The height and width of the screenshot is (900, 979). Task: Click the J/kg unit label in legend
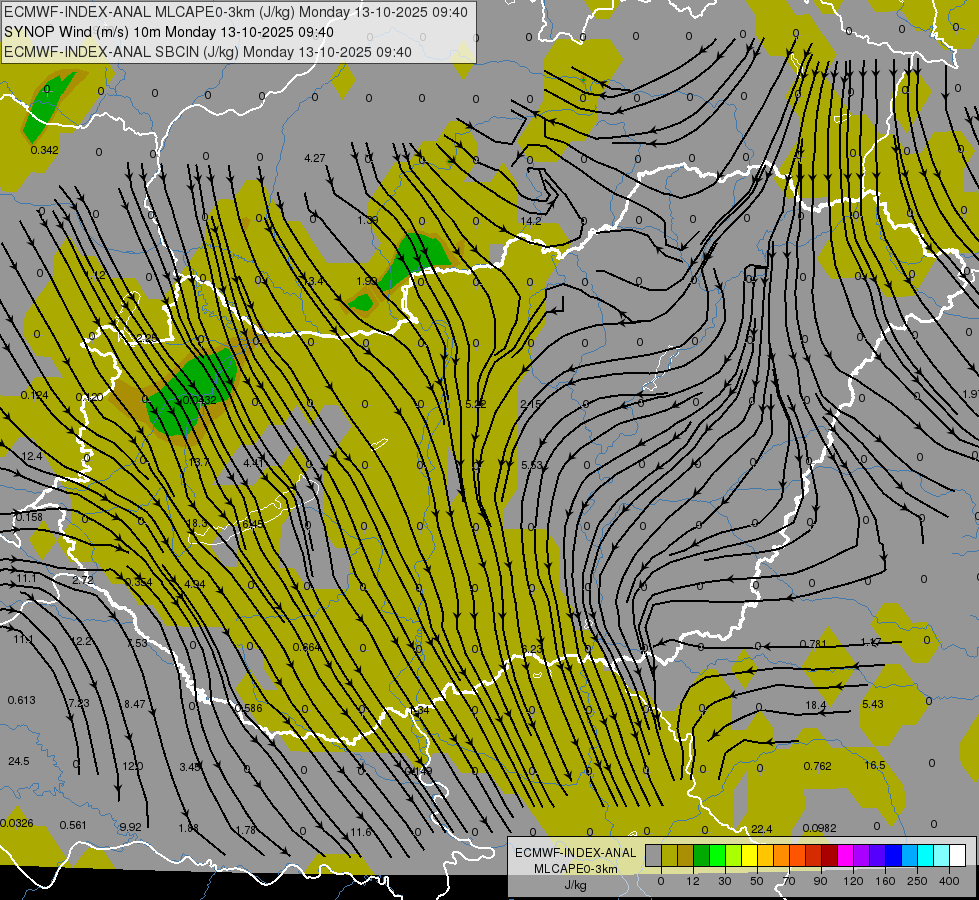pos(576,885)
